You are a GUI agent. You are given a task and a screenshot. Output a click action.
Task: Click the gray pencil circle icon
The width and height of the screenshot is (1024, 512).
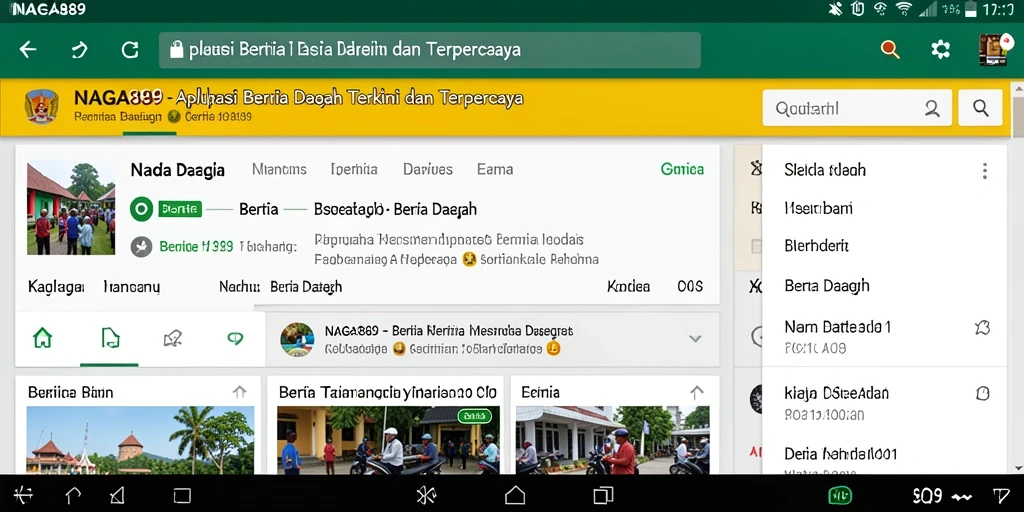[x=141, y=247]
